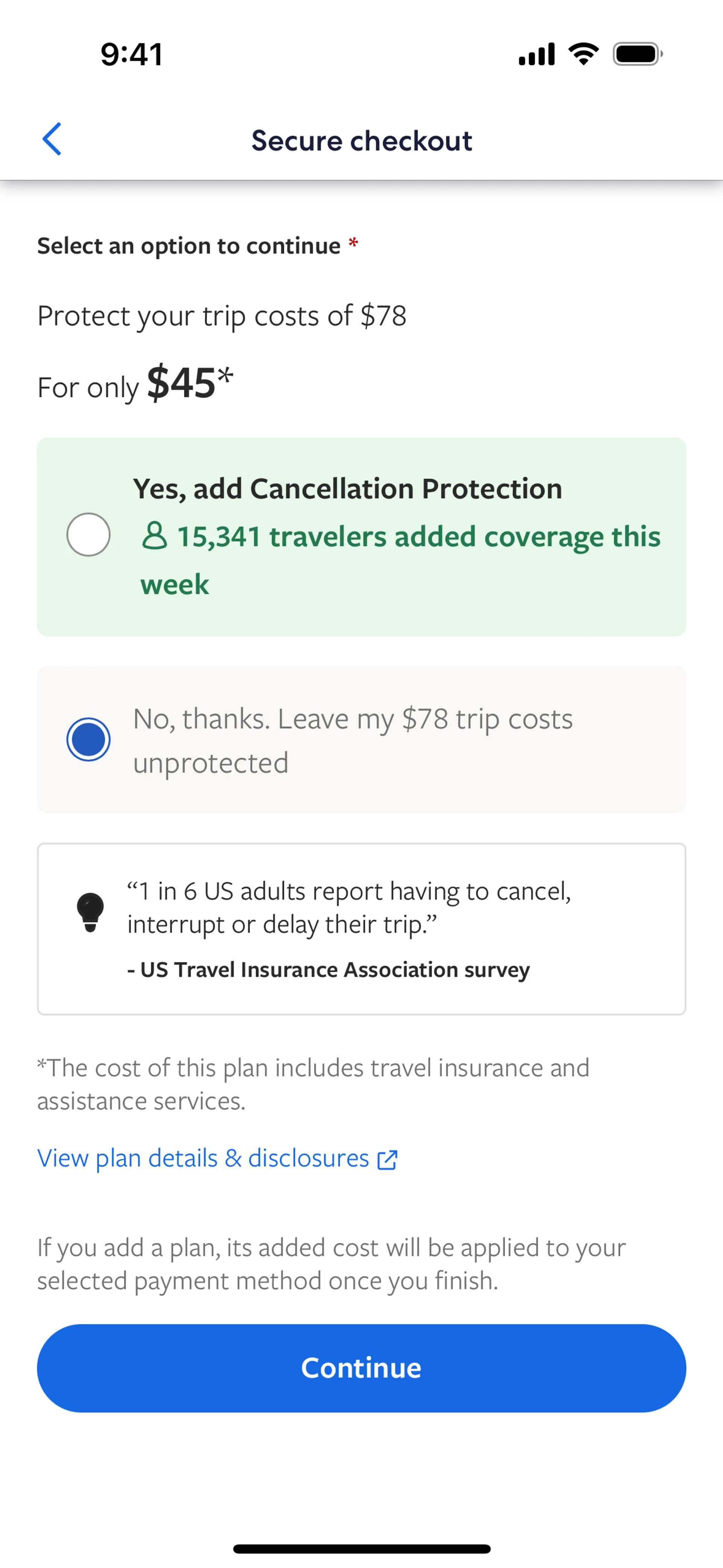Image resolution: width=723 pixels, height=1568 pixels.
Task: Tap the back chevron arrow
Action: [x=52, y=139]
